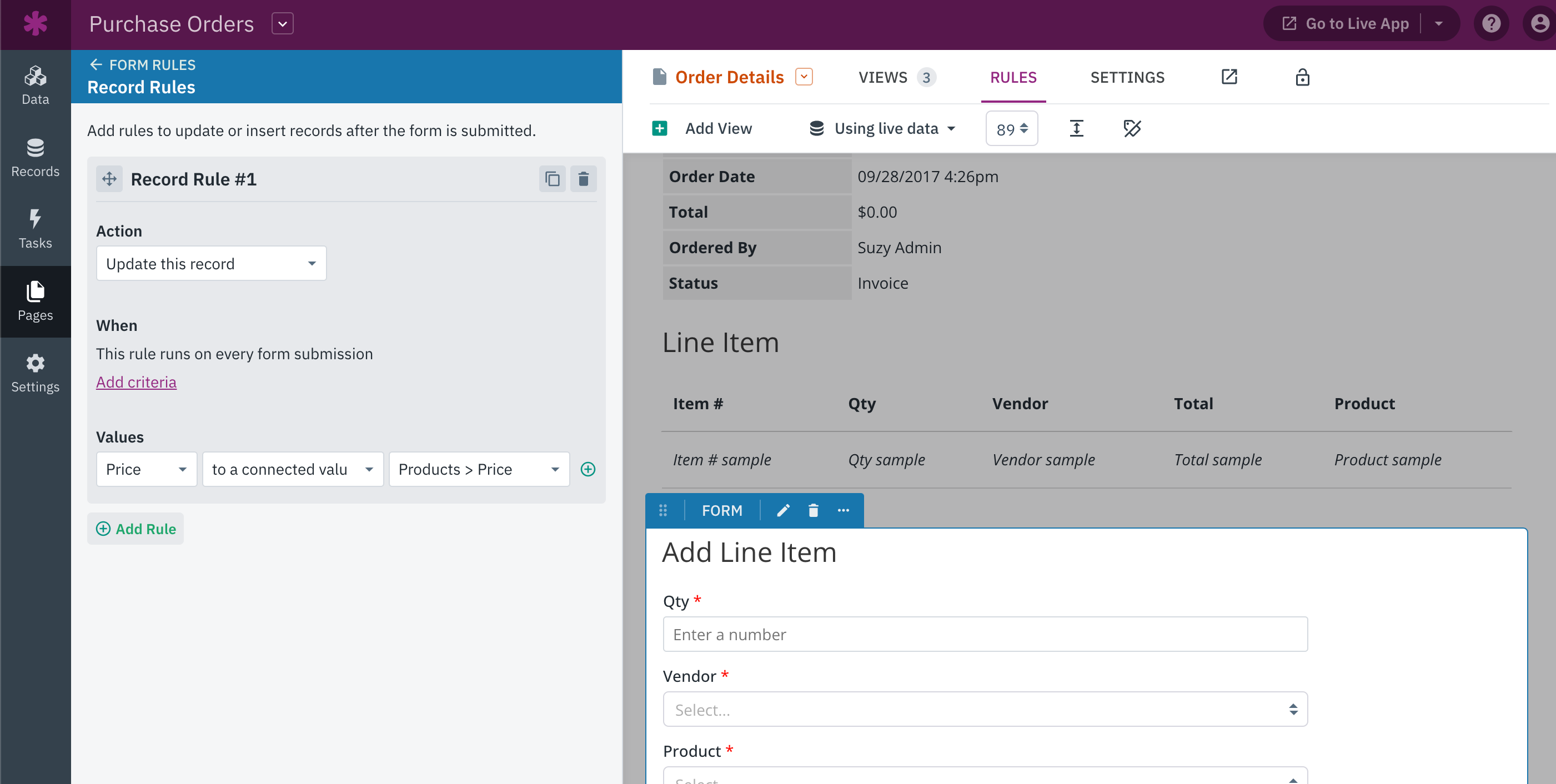1556x784 pixels.
Task: Open the page lock settings icon
Action: 1302,77
